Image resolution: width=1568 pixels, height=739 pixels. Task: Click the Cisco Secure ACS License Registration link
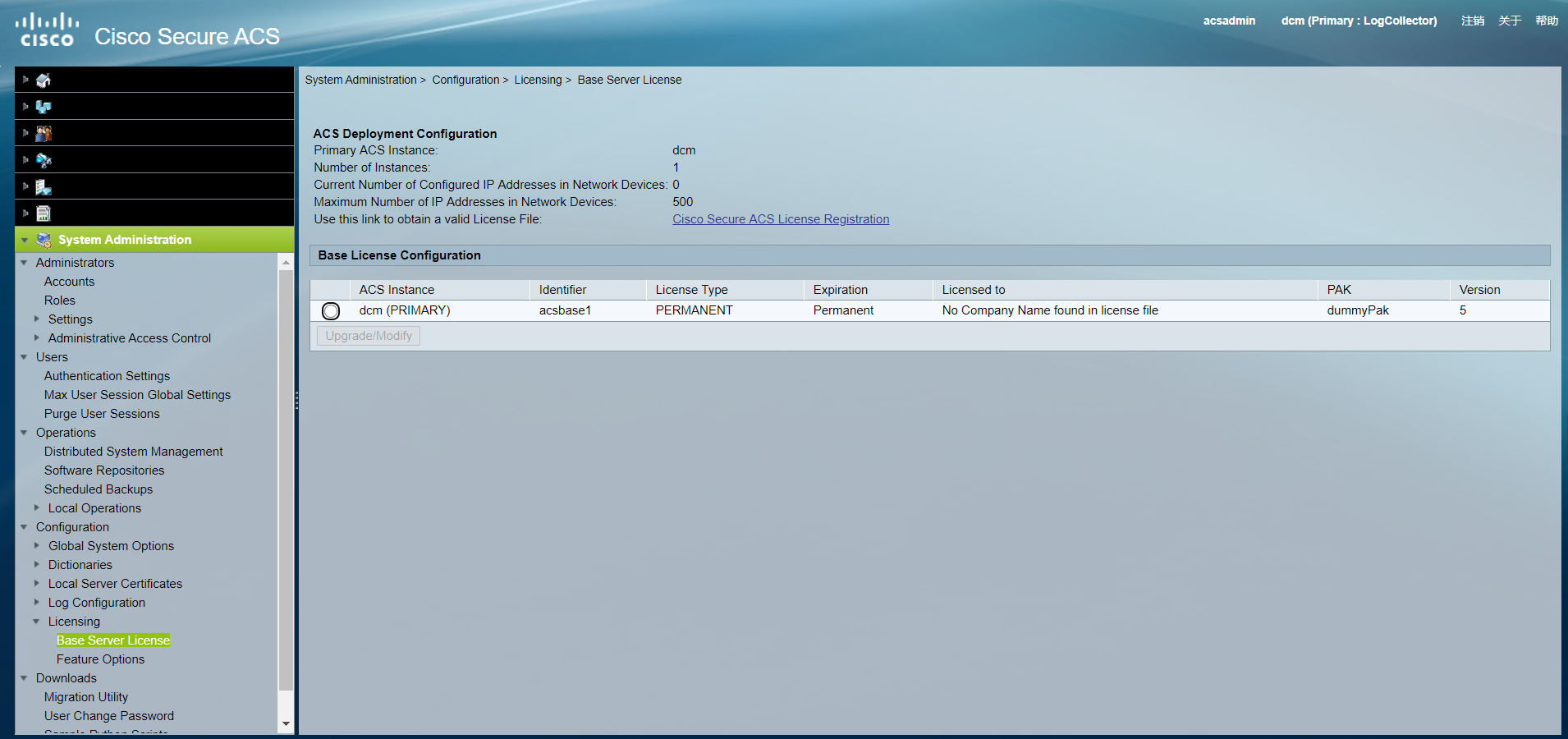[x=781, y=219]
